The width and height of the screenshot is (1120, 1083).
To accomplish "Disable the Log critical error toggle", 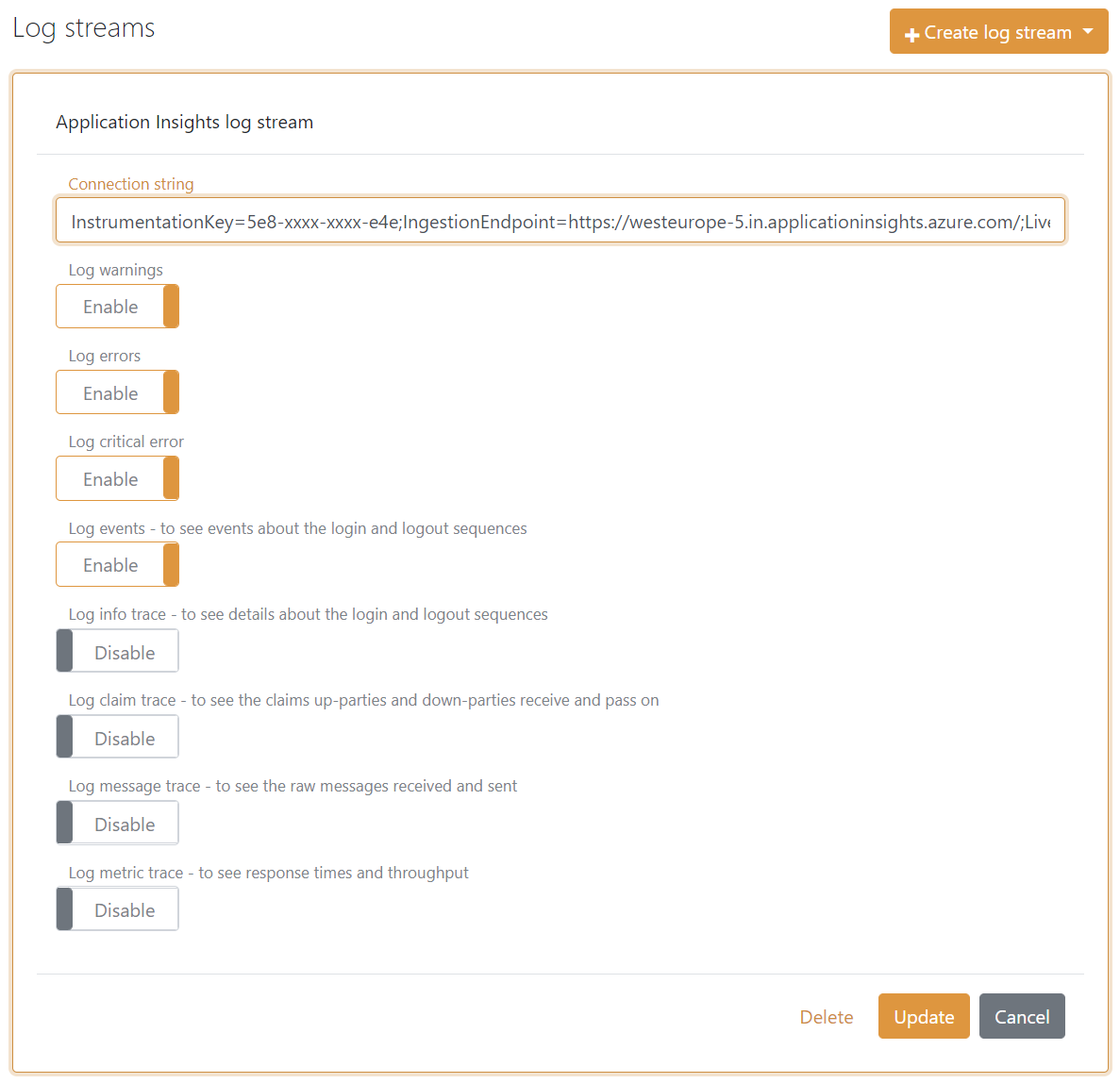I will [x=117, y=478].
